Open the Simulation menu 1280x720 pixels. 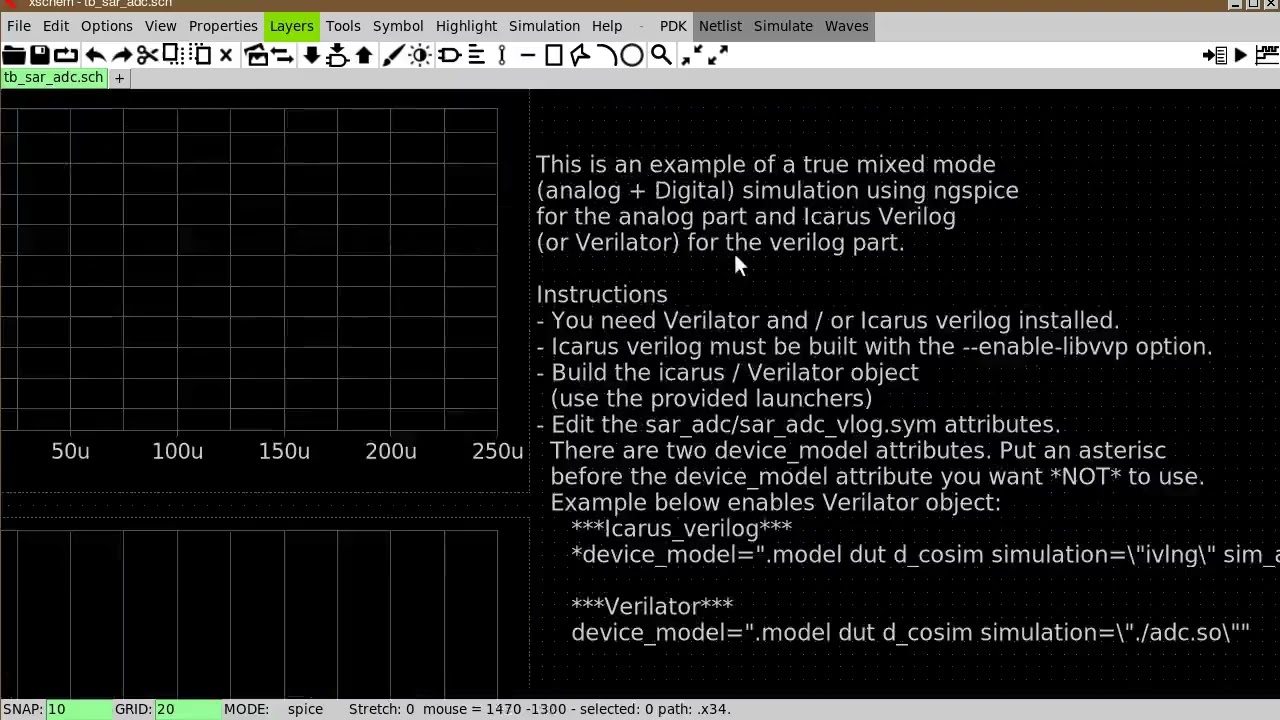pos(544,25)
